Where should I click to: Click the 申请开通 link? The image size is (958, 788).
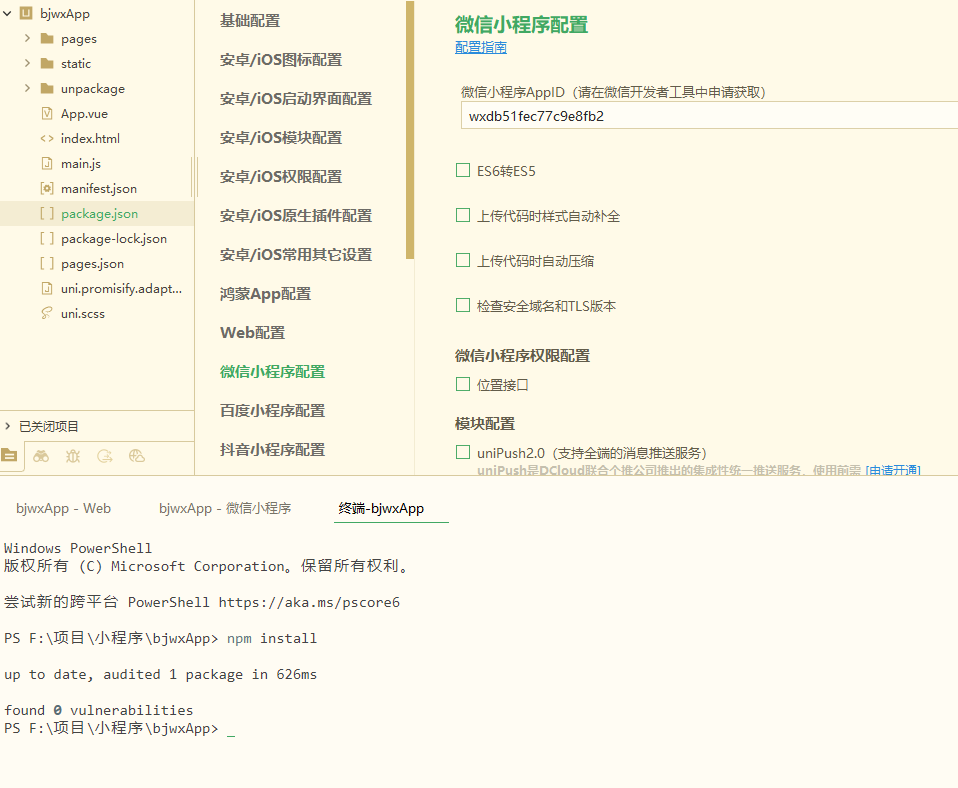(893, 470)
